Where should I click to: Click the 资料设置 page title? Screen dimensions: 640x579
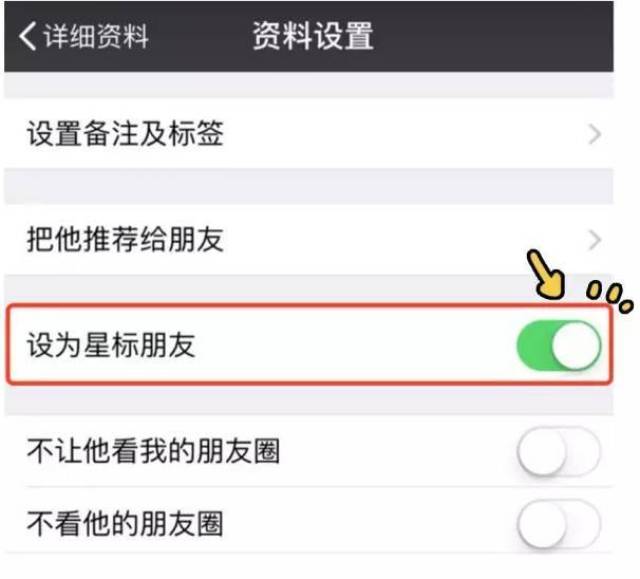pos(313,36)
